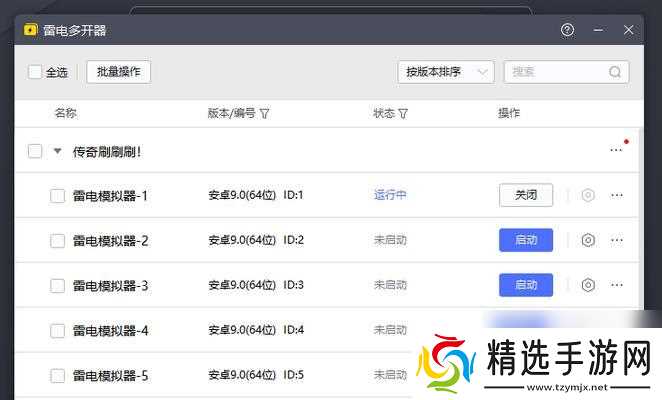Select checkbox for 雷电模拟器-4

pyautogui.click(x=57, y=330)
